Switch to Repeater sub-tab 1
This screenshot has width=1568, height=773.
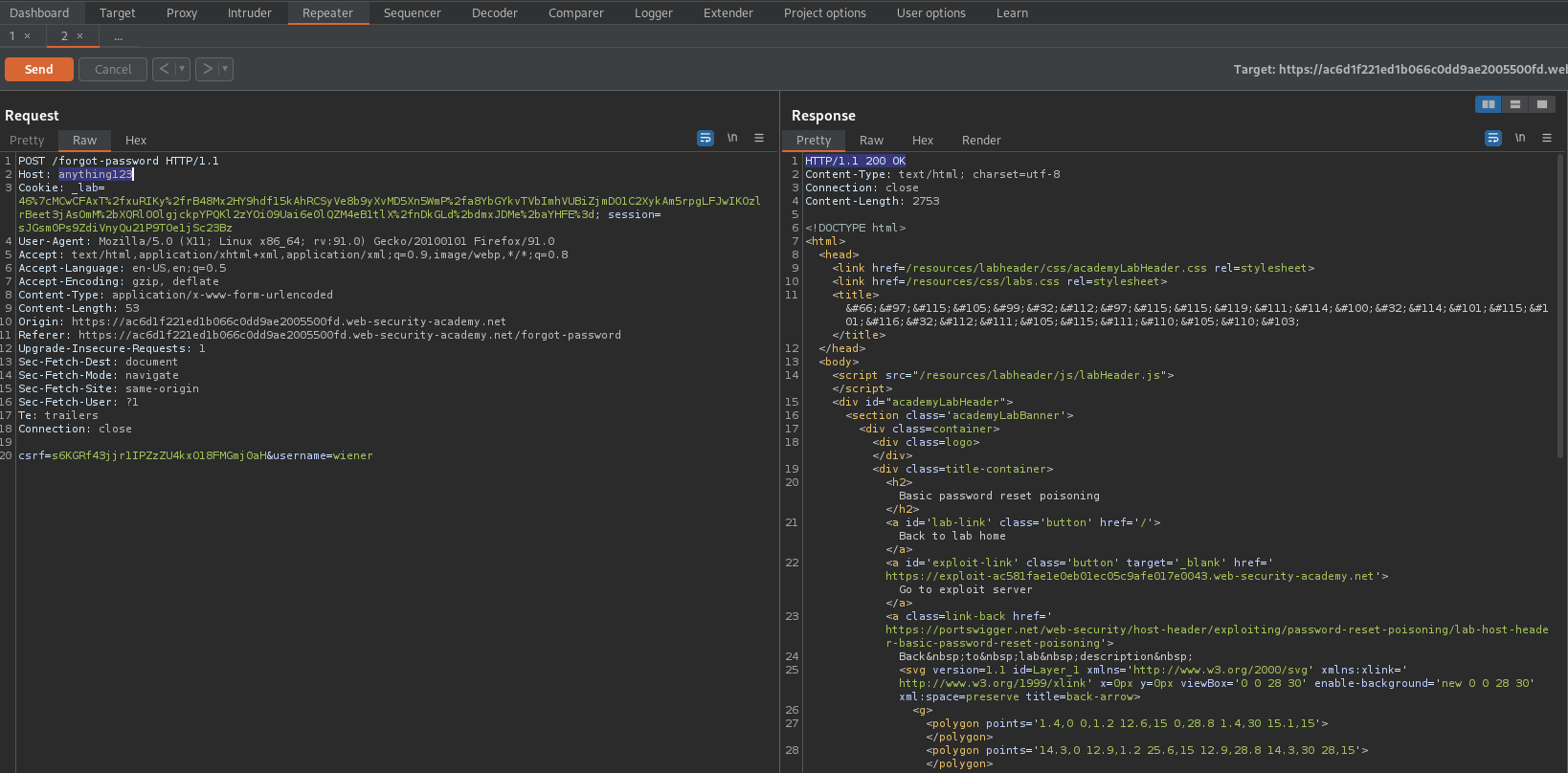coord(13,36)
